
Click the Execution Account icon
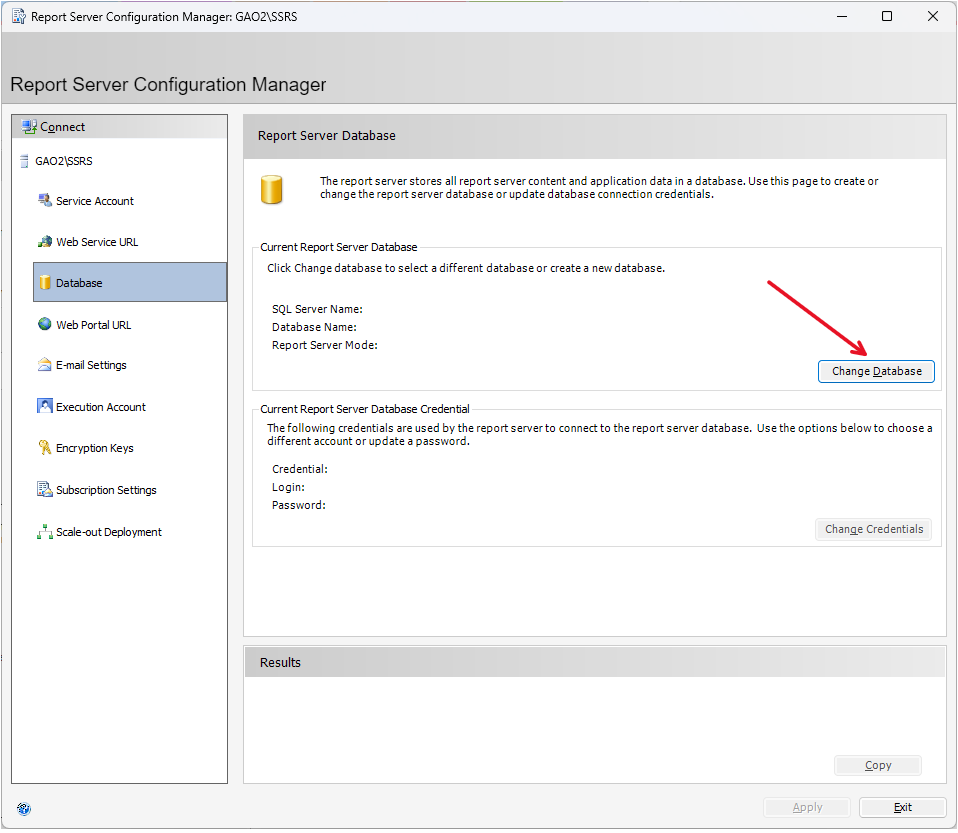[x=45, y=406]
